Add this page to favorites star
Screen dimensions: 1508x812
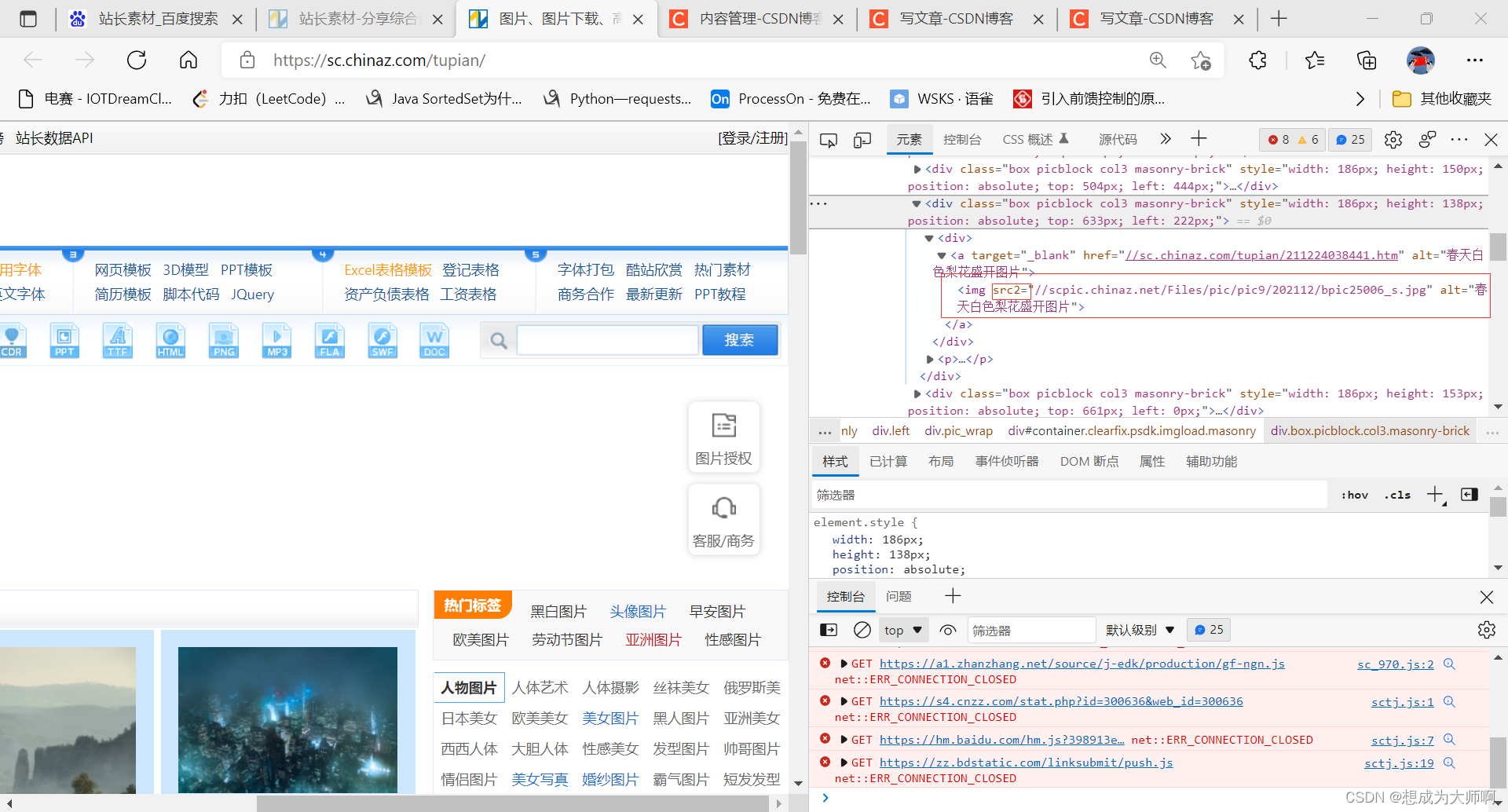(1200, 60)
